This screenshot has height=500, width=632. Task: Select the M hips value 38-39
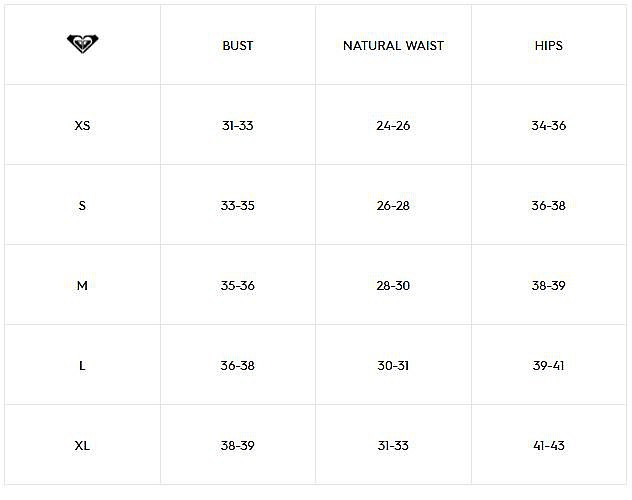coord(549,286)
